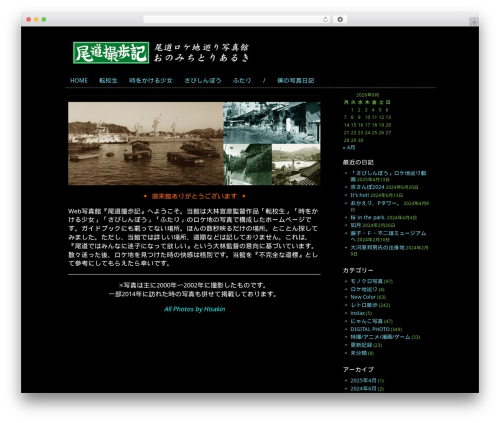Click the 御来館ありがとうございます heading

click(x=194, y=196)
